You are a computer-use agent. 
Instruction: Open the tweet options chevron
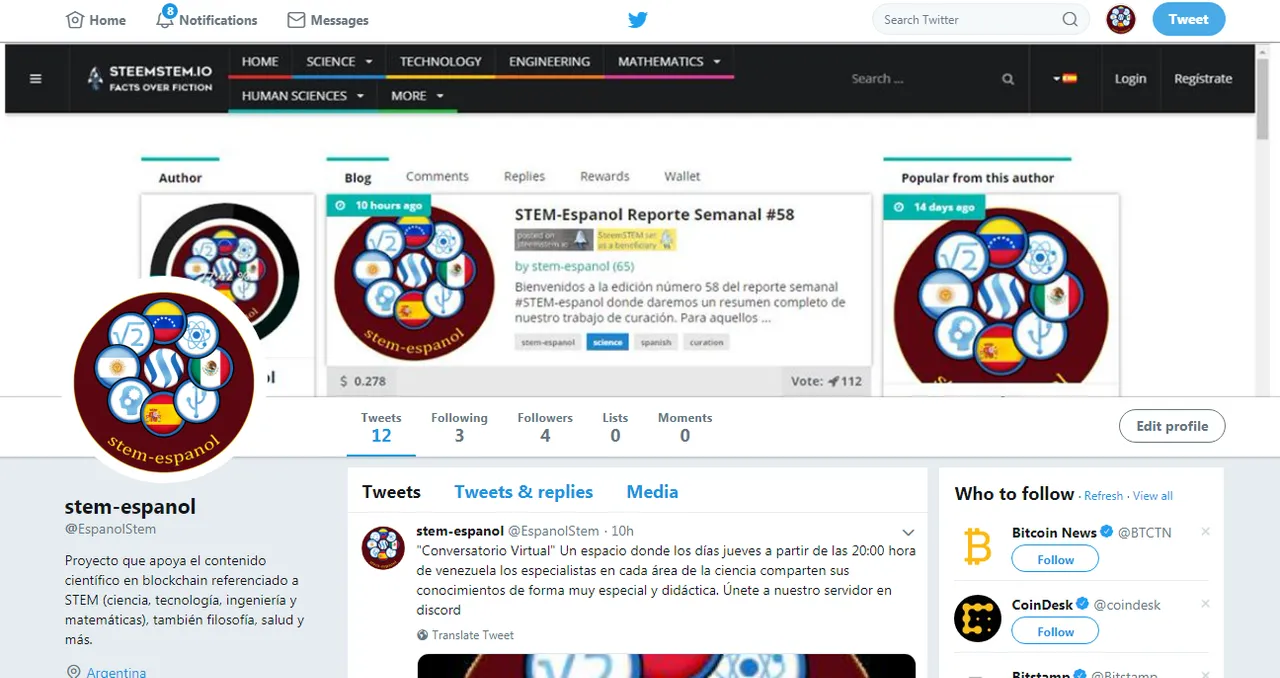click(908, 532)
